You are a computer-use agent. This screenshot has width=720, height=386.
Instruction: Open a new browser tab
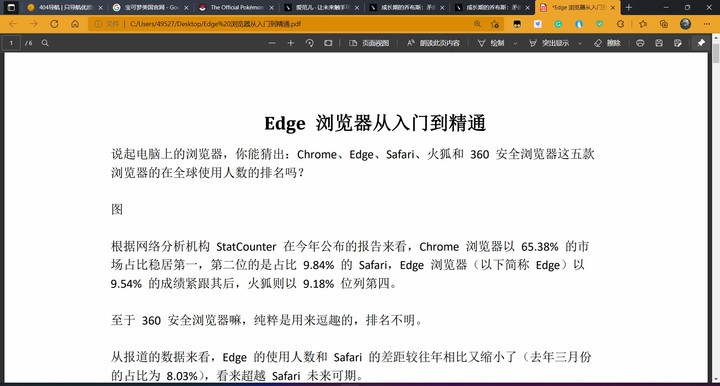(x=629, y=7)
